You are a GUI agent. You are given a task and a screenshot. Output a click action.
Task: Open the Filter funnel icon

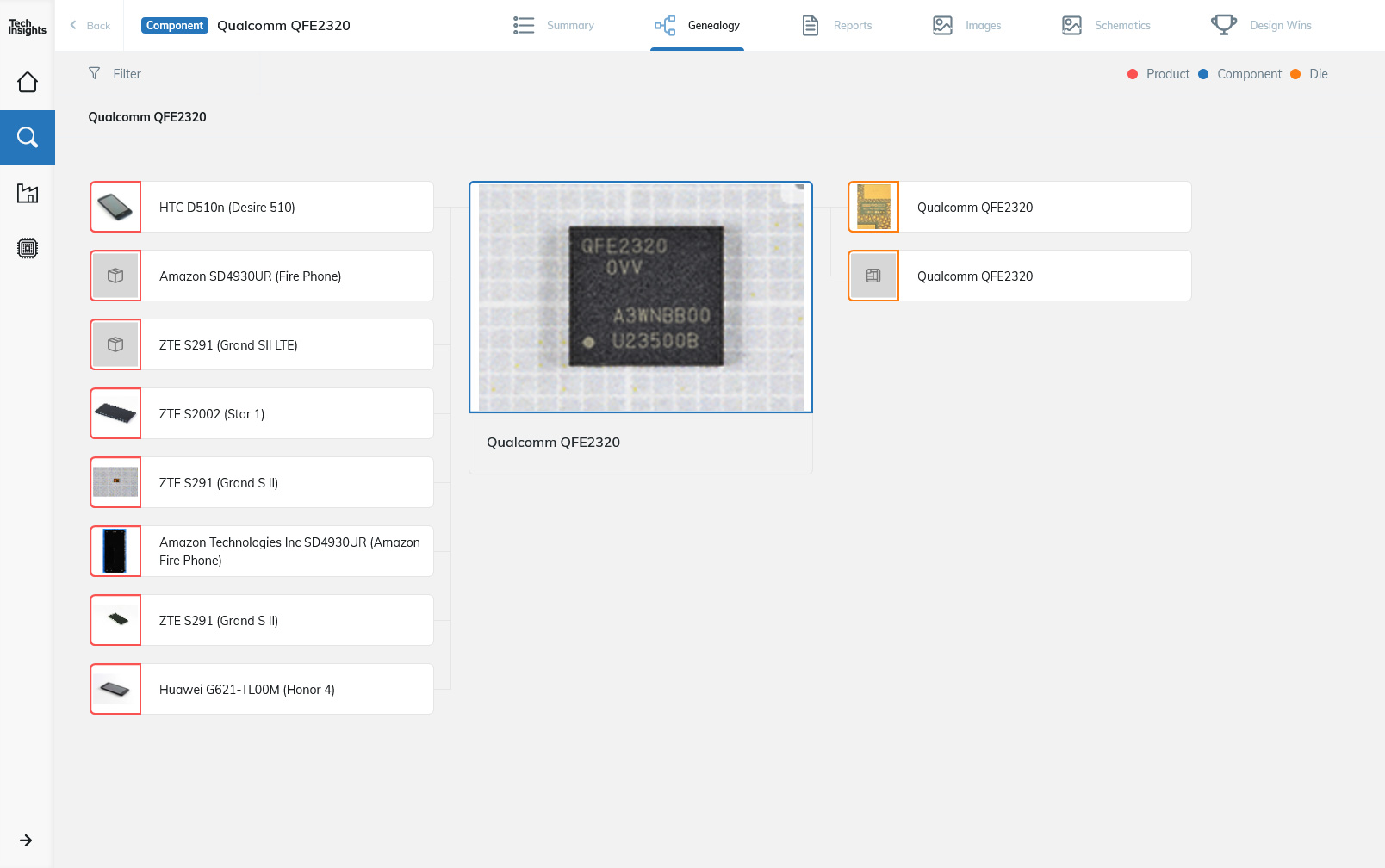tap(95, 74)
